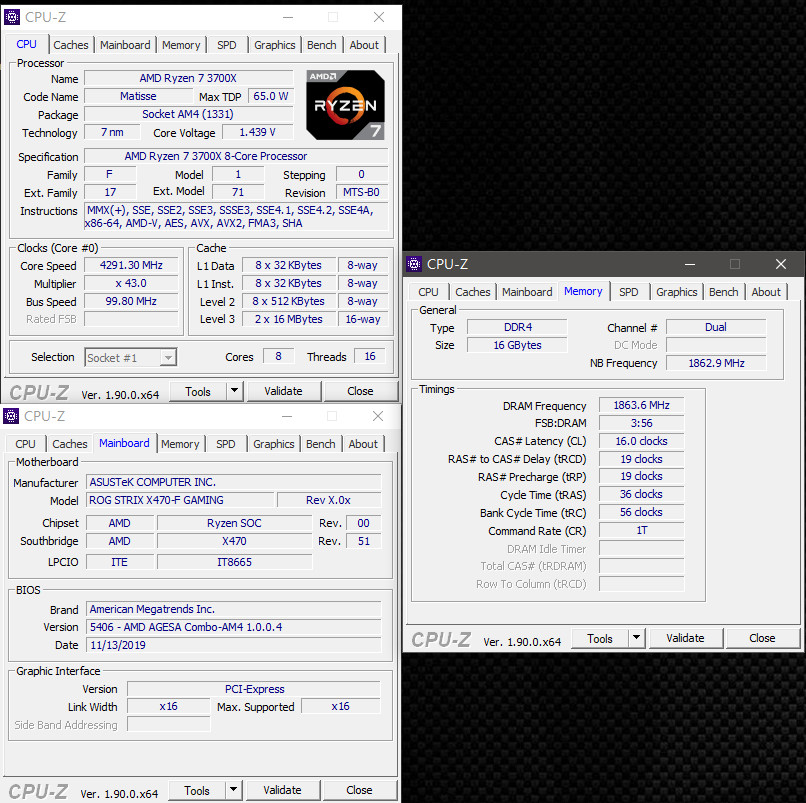
Task: Select the CPU tab in the Memory window
Action: click(x=428, y=292)
